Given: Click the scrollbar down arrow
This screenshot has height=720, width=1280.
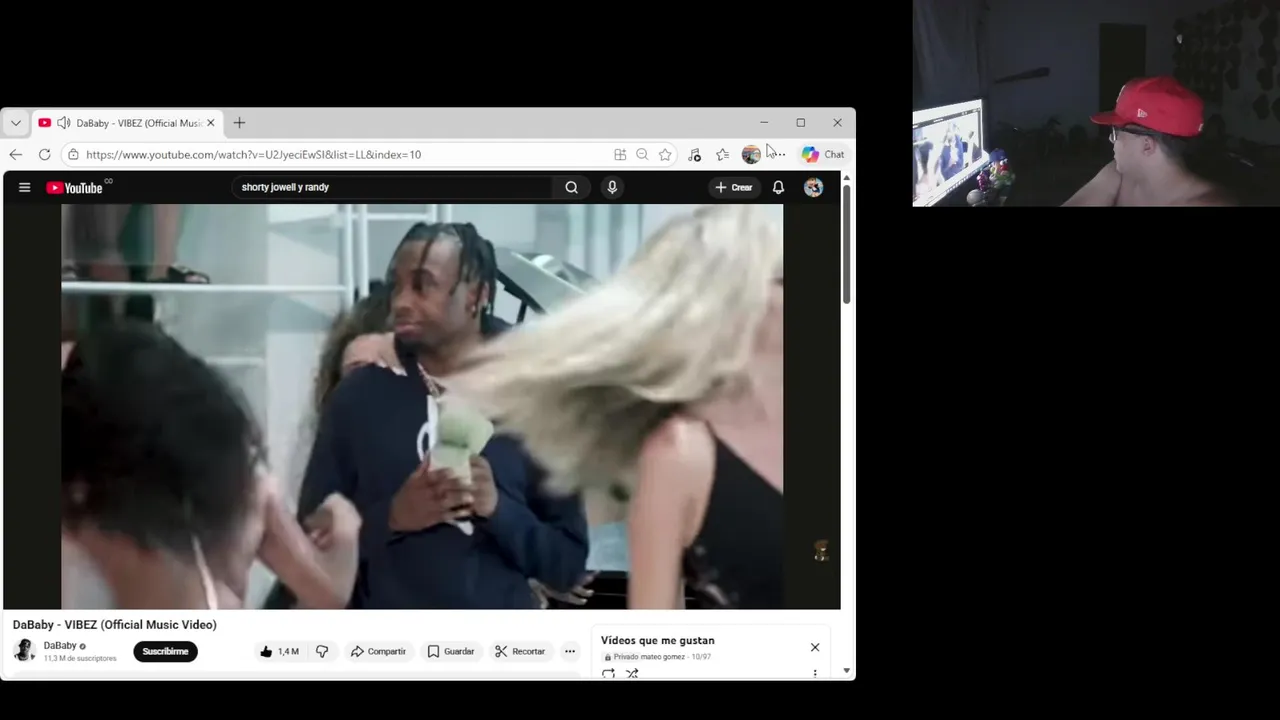Looking at the screenshot, I should coord(847,671).
